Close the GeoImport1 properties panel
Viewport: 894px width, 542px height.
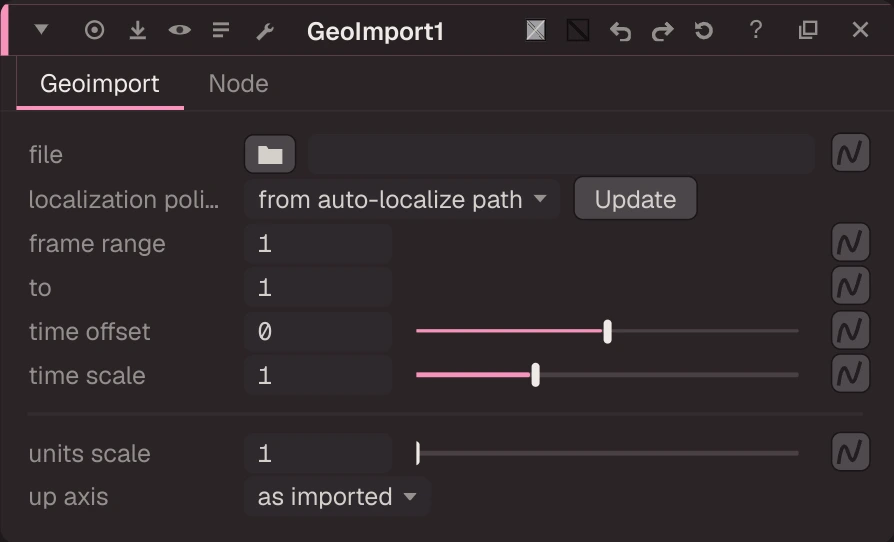[860, 30]
